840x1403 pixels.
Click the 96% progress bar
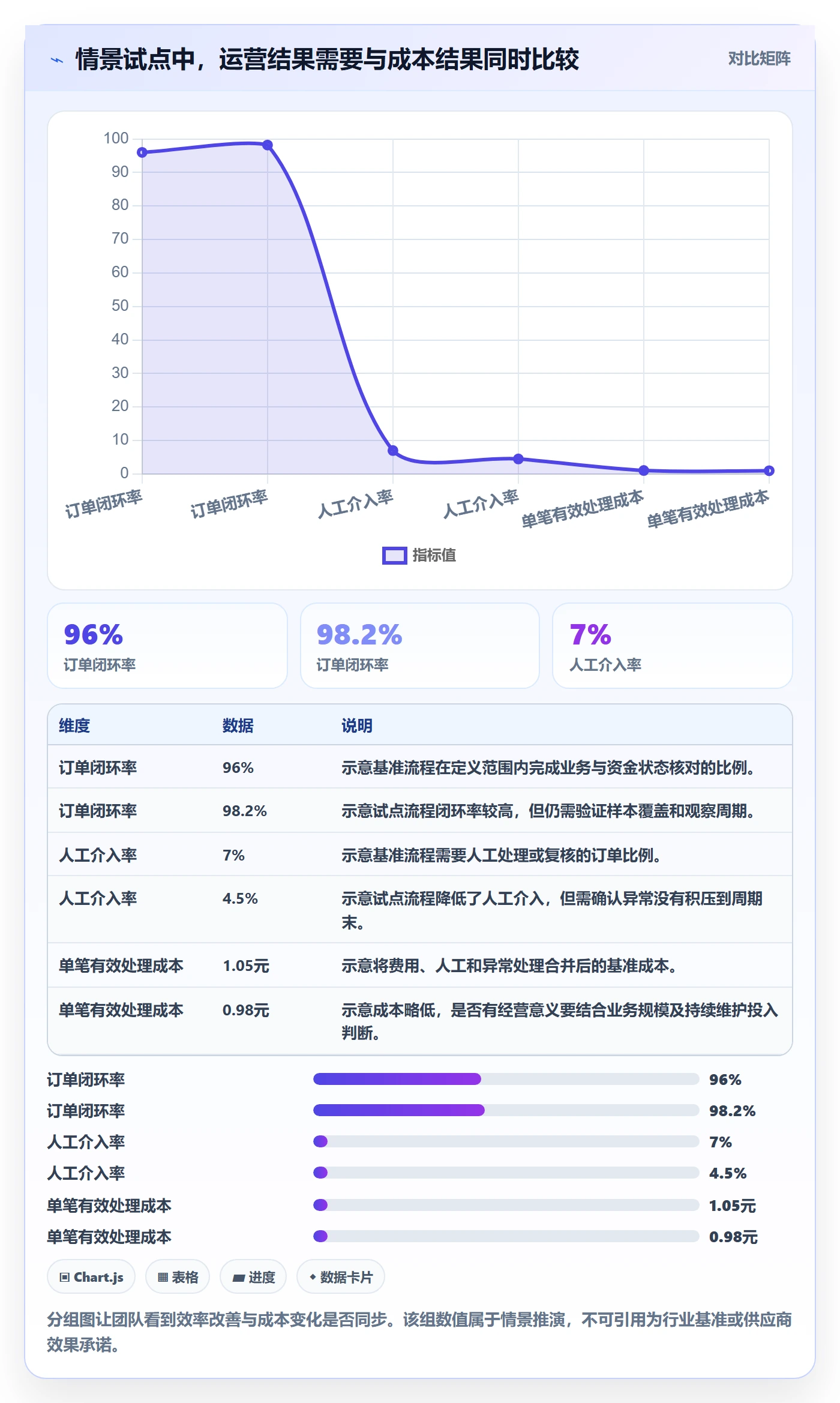(x=506, y=1079)
